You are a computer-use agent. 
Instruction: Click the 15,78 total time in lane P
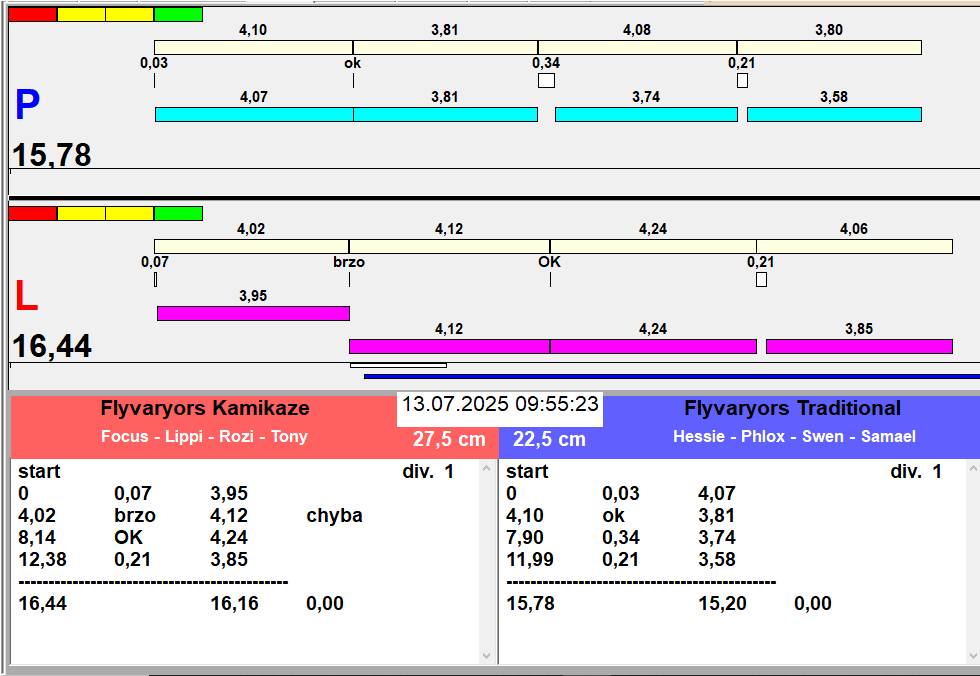52,154
